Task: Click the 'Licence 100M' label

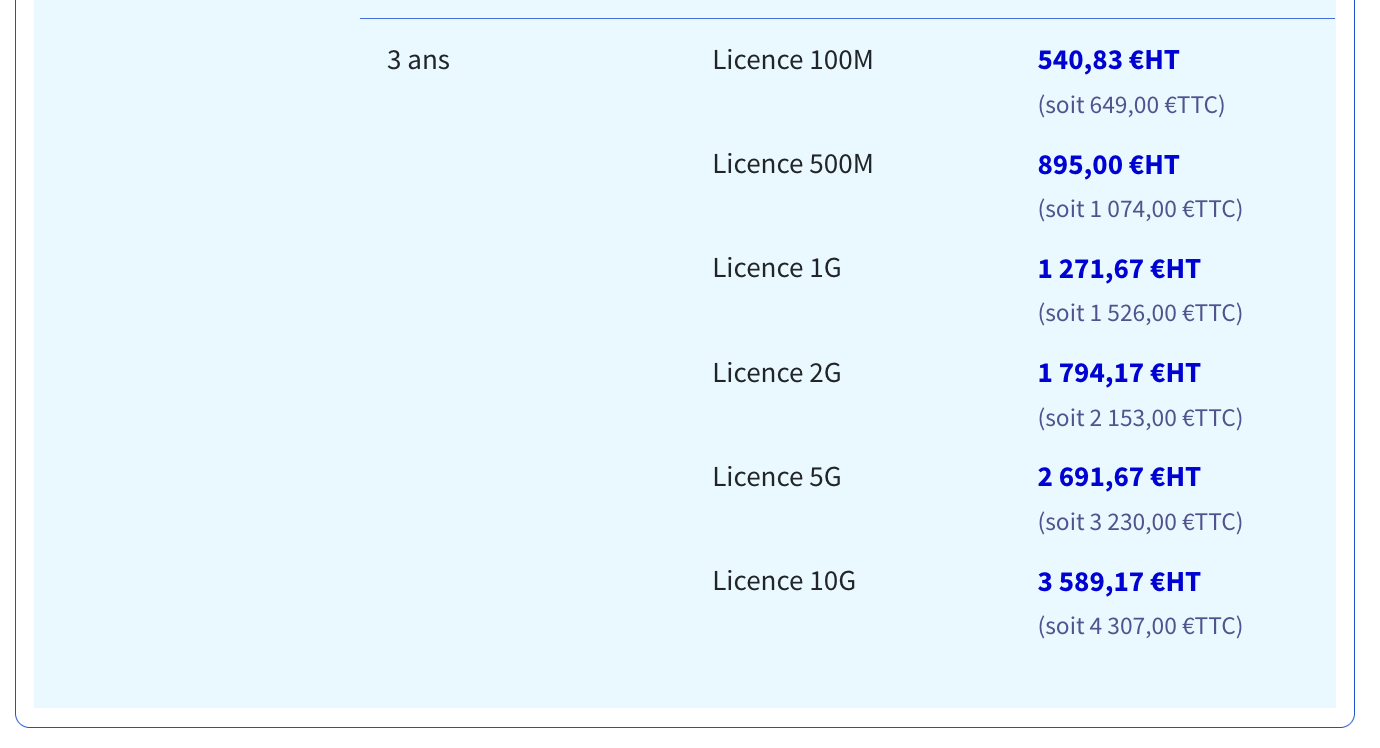Action: click(x=793, y=60)
